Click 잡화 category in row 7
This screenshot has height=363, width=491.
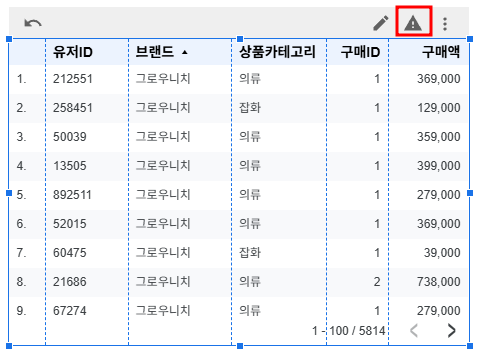[250, 253]
